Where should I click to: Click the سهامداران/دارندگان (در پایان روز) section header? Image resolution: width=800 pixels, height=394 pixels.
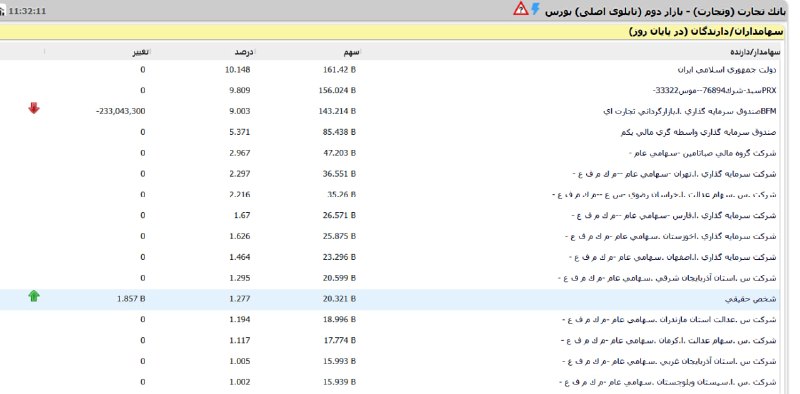(x=706, y=32)
